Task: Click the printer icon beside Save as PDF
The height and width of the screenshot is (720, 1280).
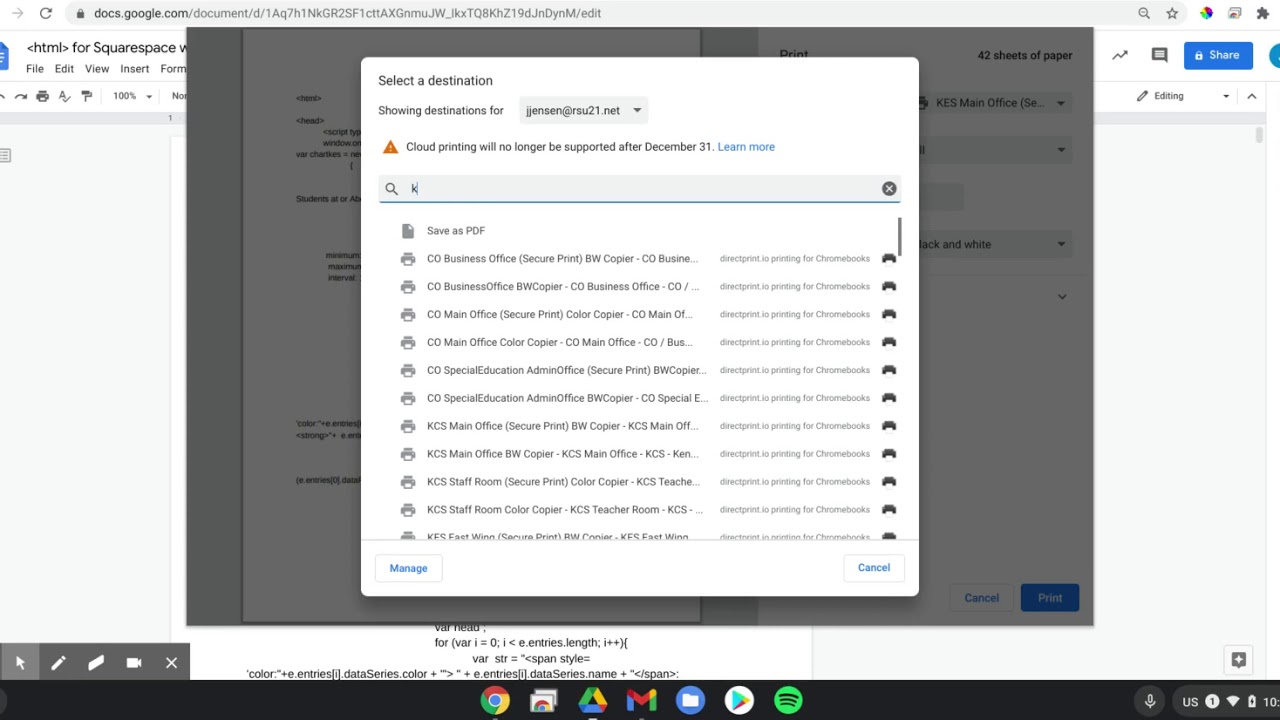Action: [407, 231]
